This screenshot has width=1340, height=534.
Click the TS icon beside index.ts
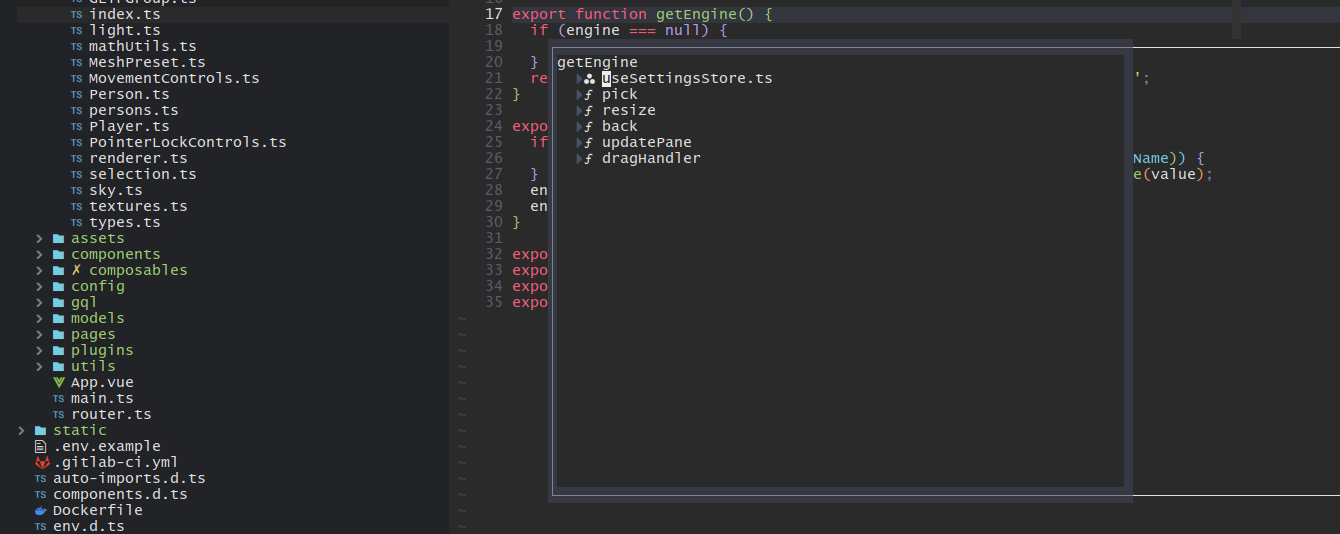[77, 15]
